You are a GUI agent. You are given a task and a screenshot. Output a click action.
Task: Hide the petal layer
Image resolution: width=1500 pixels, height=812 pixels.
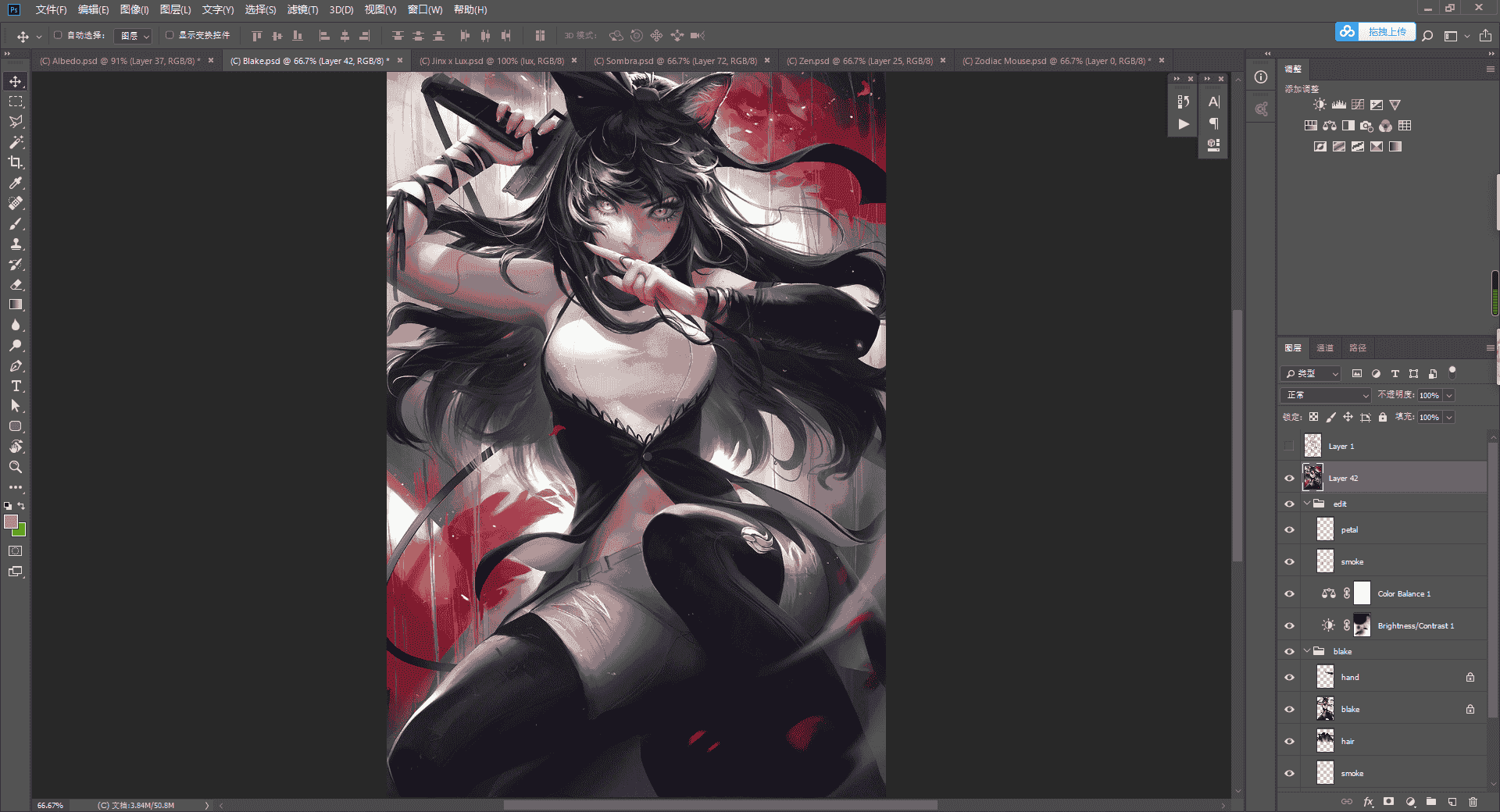1289,530
